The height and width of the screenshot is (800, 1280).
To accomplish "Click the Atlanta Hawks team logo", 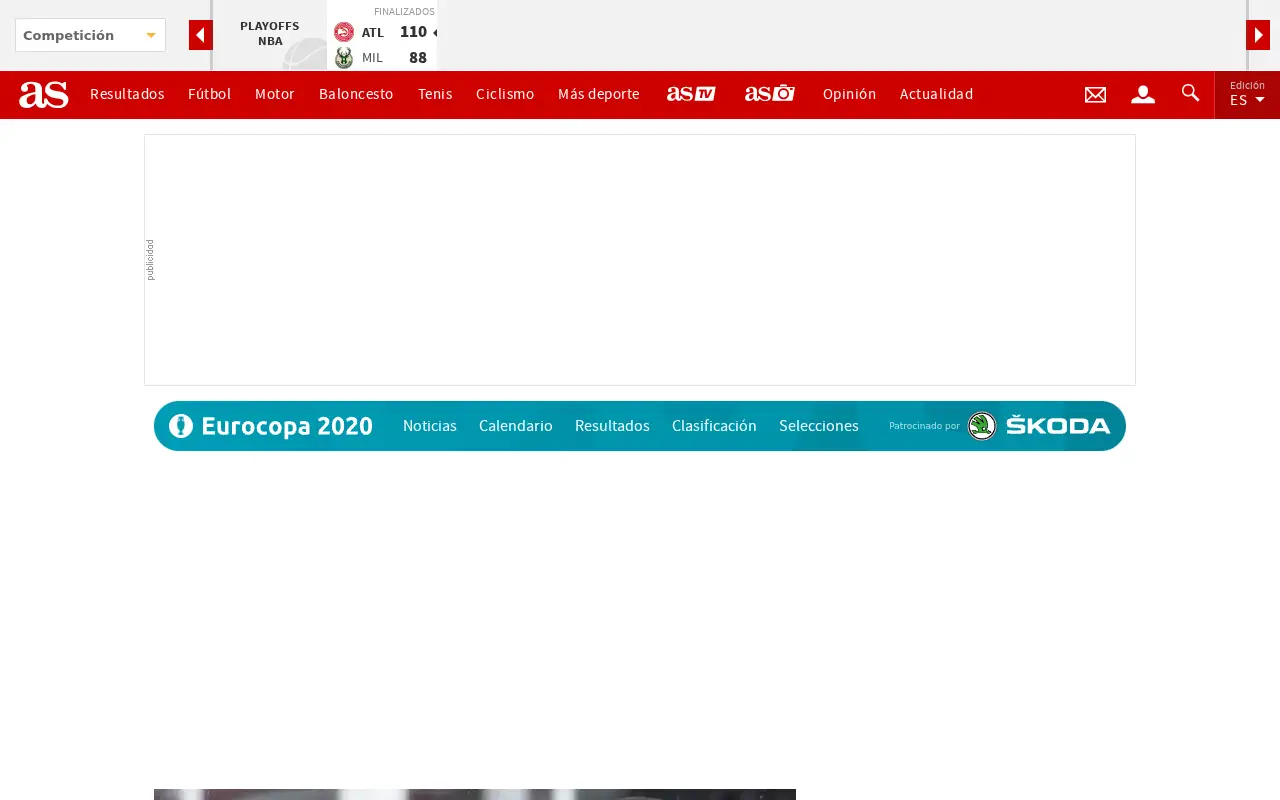I will [x=344, y=32].
